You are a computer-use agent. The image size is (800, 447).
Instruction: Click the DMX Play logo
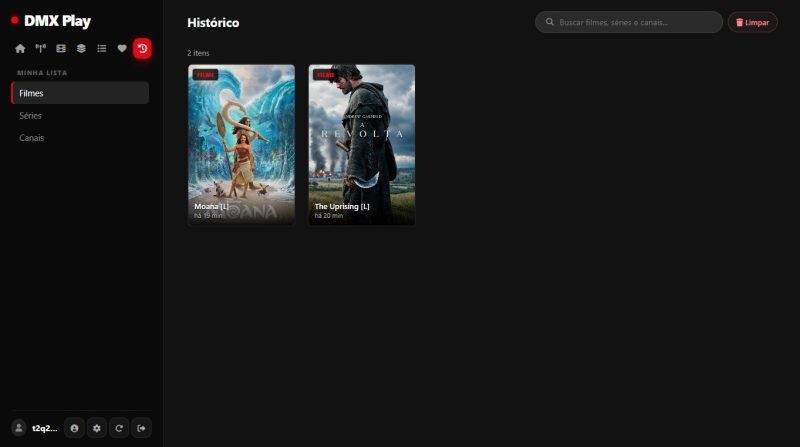click(x=51, y=21)
